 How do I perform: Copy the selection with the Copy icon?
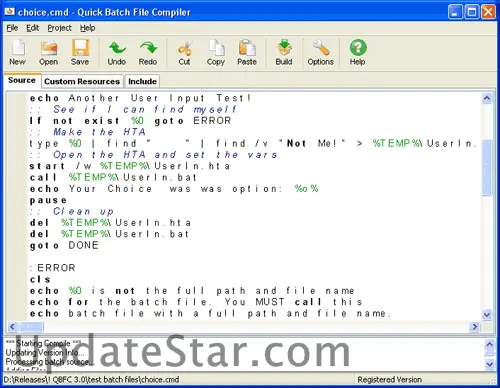click(216, 53)
